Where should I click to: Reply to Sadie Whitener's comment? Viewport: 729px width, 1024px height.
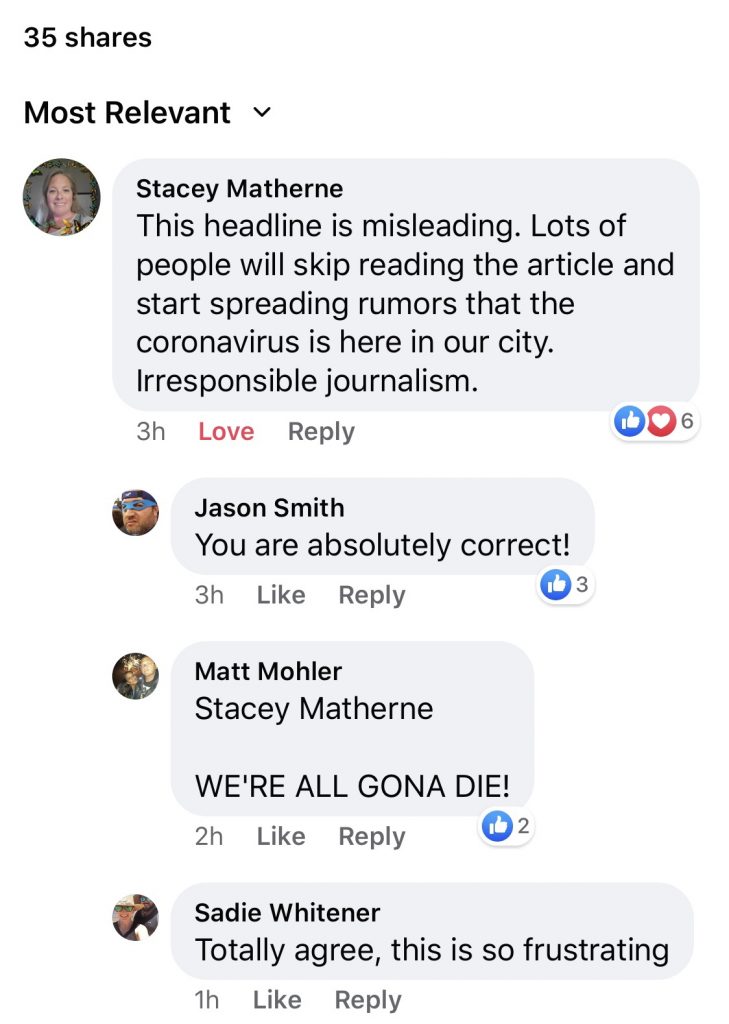(x=368, y=1000)
